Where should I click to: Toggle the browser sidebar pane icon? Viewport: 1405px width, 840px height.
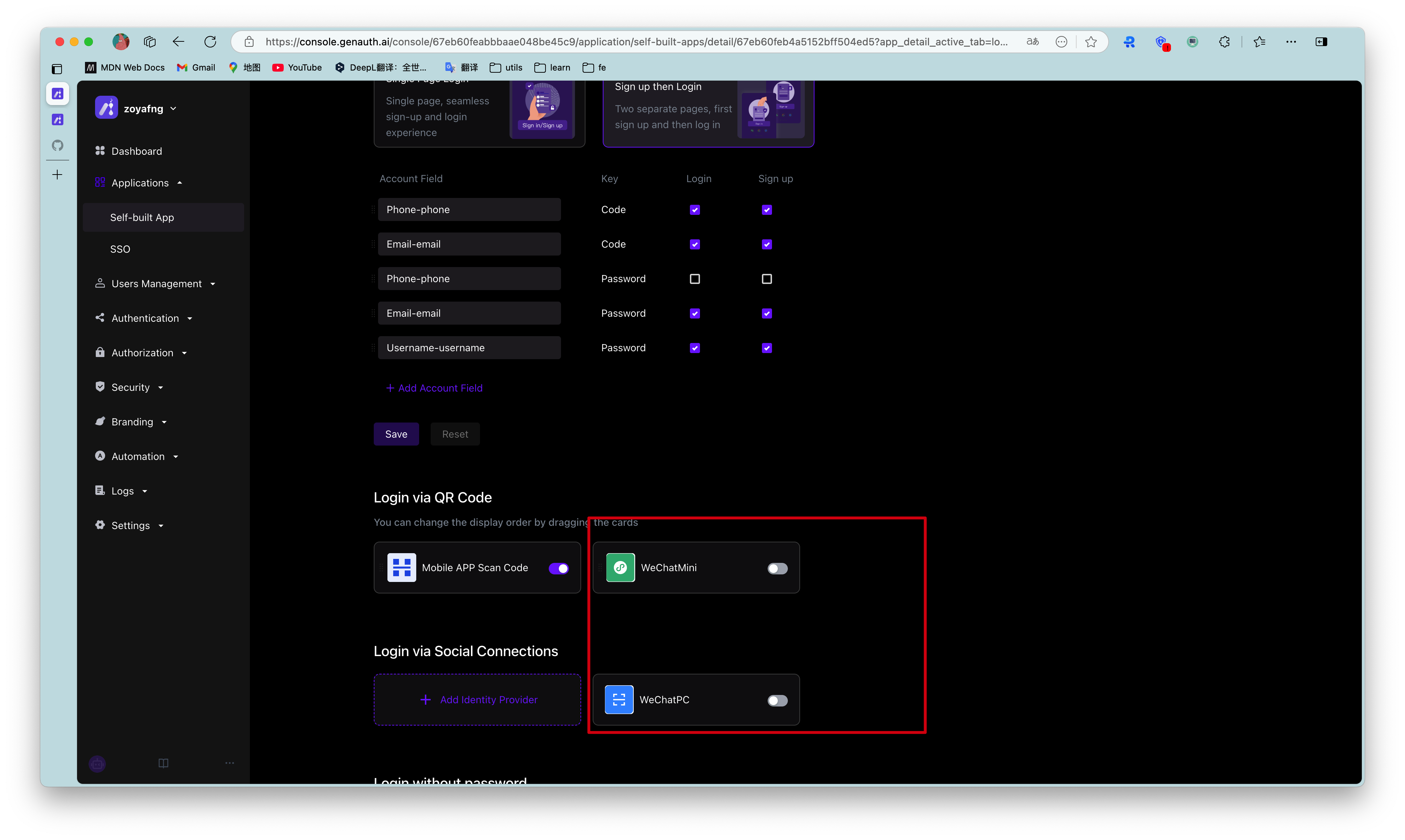[x=1321, y=41]
